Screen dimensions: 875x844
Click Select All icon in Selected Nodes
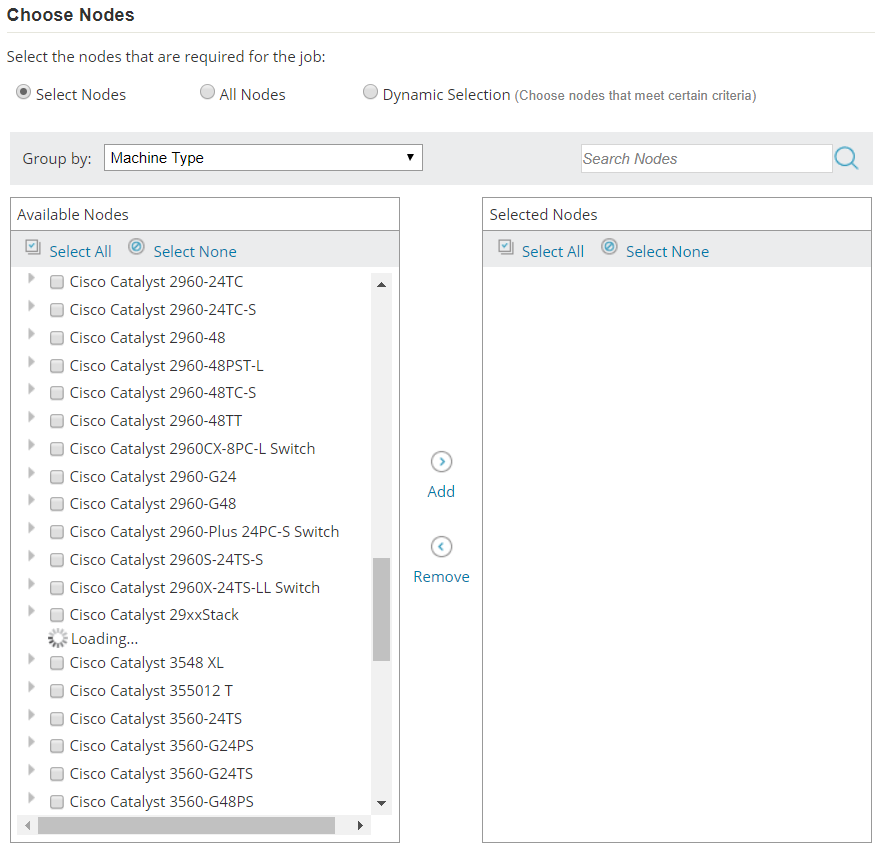(506, 247)
